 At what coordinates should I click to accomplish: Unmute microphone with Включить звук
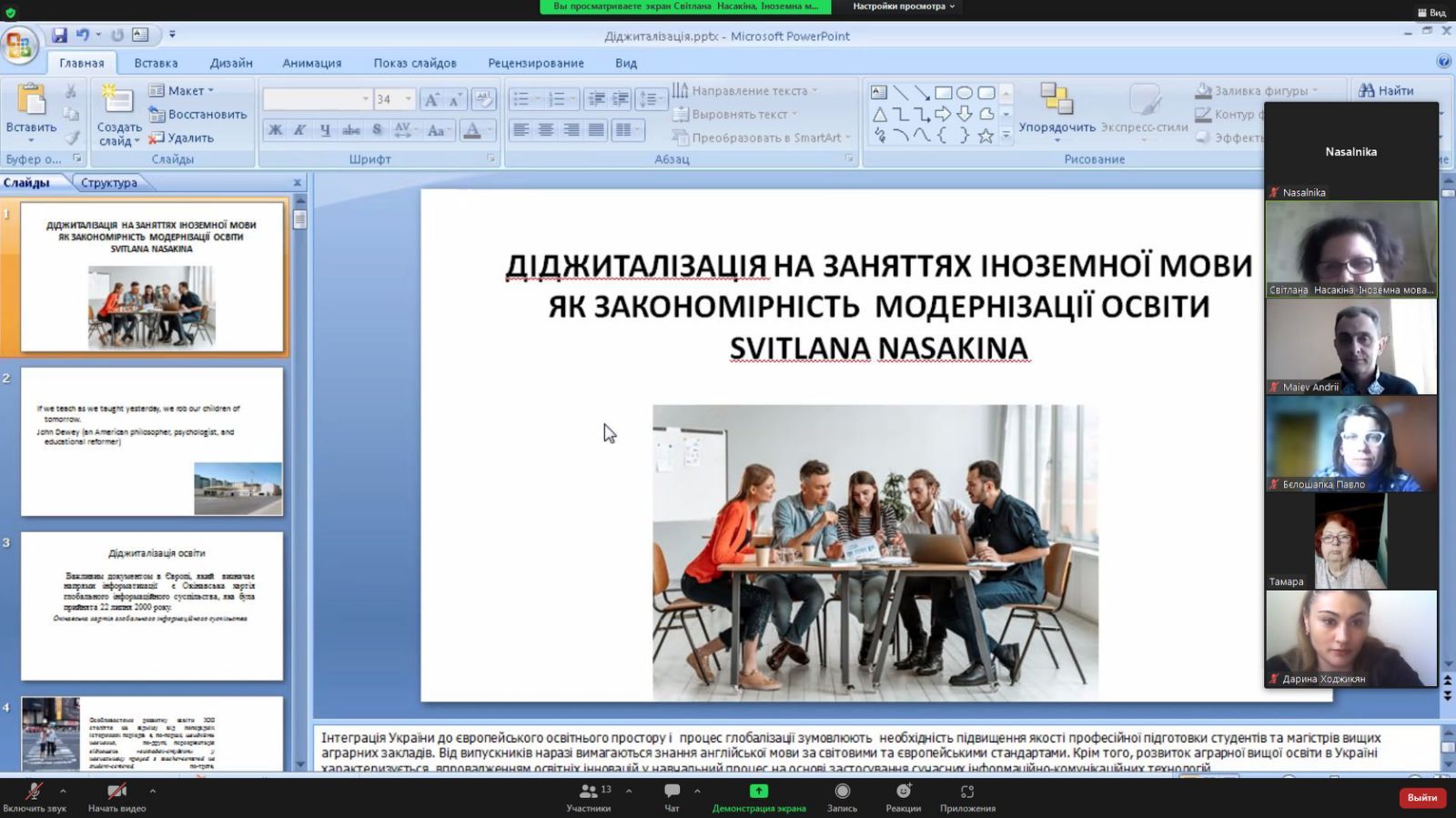pyautogui.click(x=34, y=792)
